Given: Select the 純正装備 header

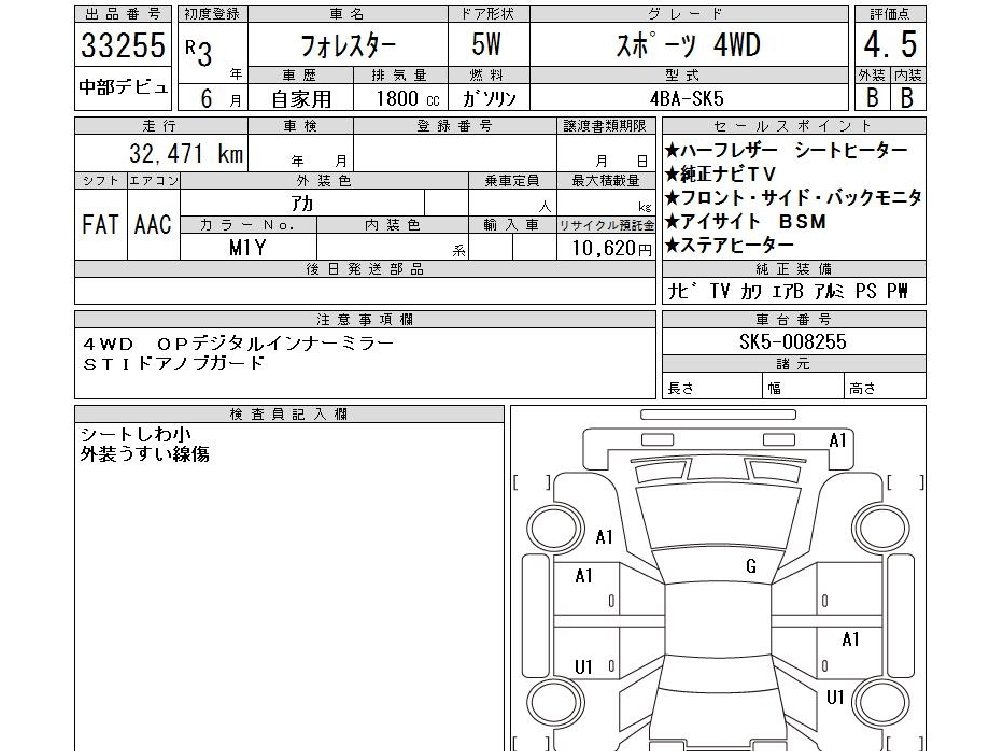Looking at the screenshot, I should [x=794, y=269].
